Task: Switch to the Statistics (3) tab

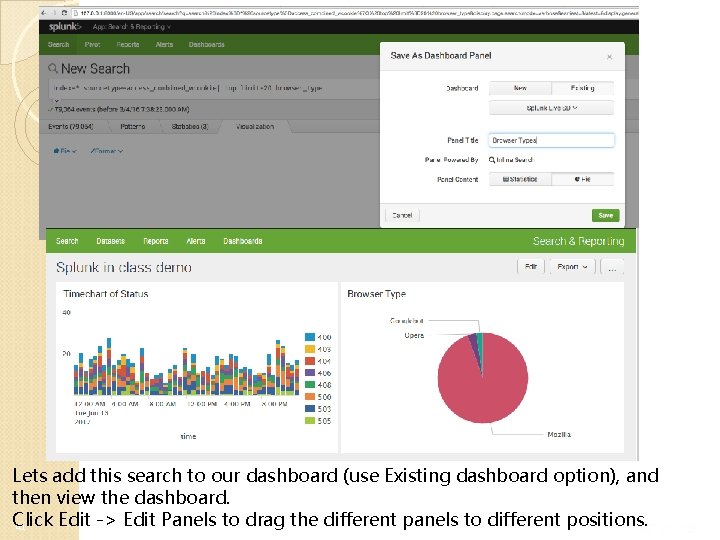Action: point(190,126)
